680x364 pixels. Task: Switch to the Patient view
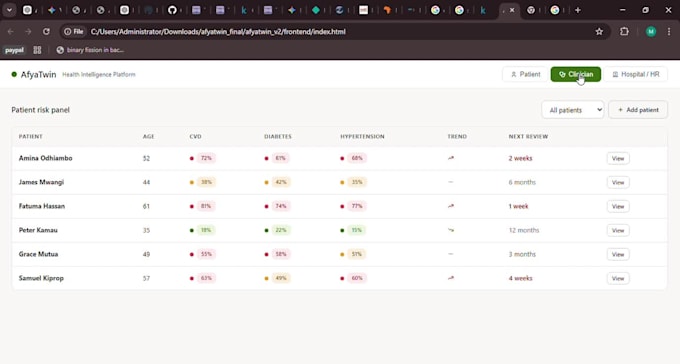[525, 75]
